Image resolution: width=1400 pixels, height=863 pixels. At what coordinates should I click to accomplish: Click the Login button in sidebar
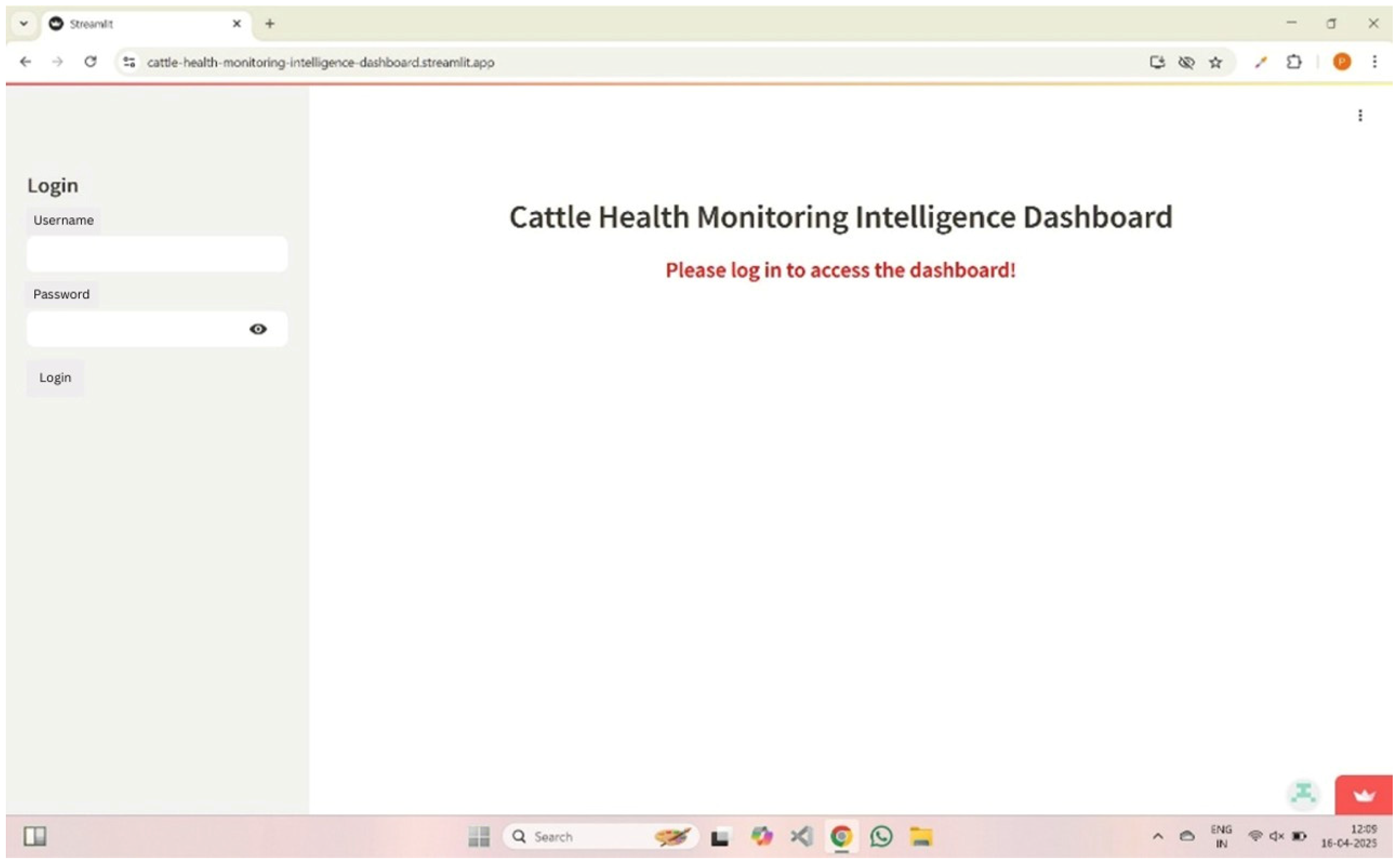[55, 378]
